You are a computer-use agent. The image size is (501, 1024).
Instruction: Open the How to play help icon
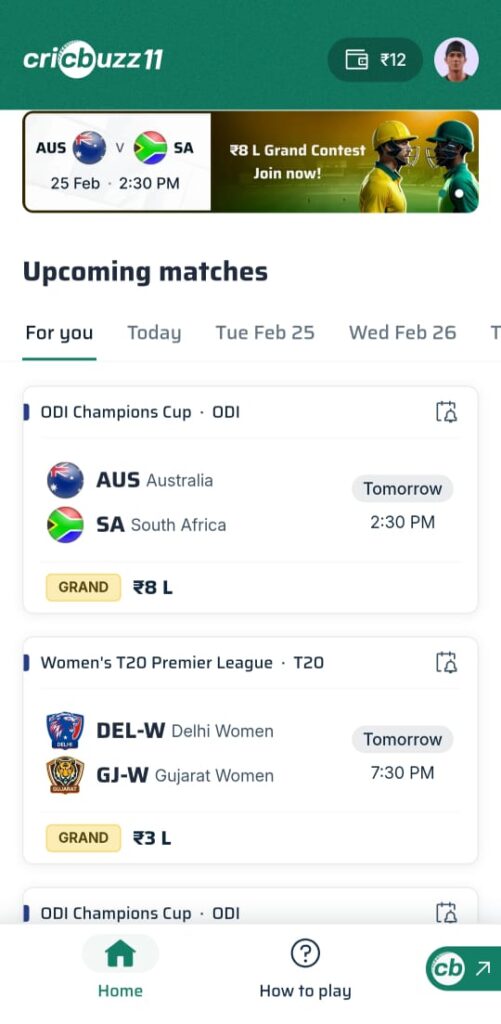point(304,954)
